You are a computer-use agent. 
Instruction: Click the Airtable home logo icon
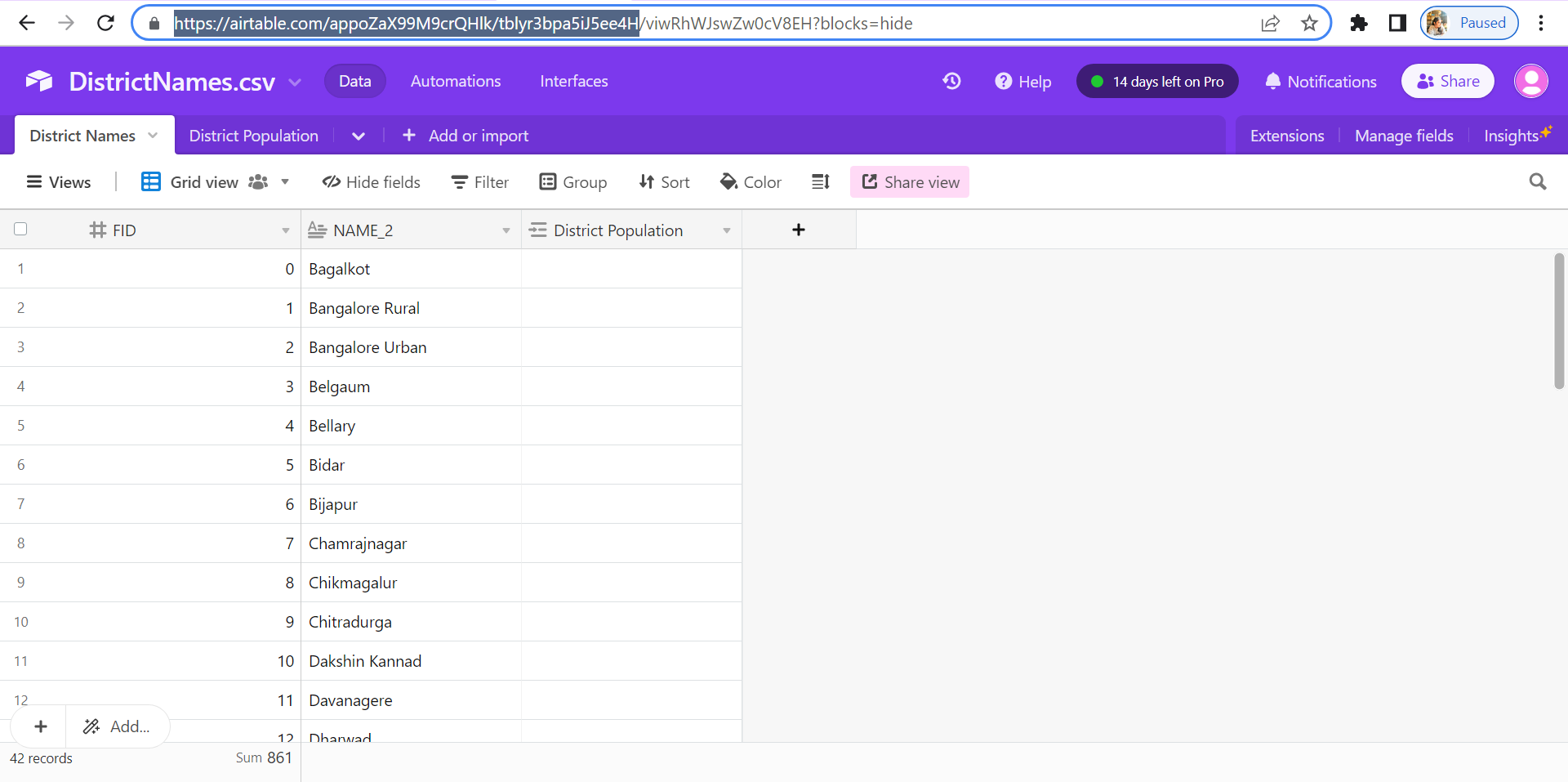coord(38,81)
